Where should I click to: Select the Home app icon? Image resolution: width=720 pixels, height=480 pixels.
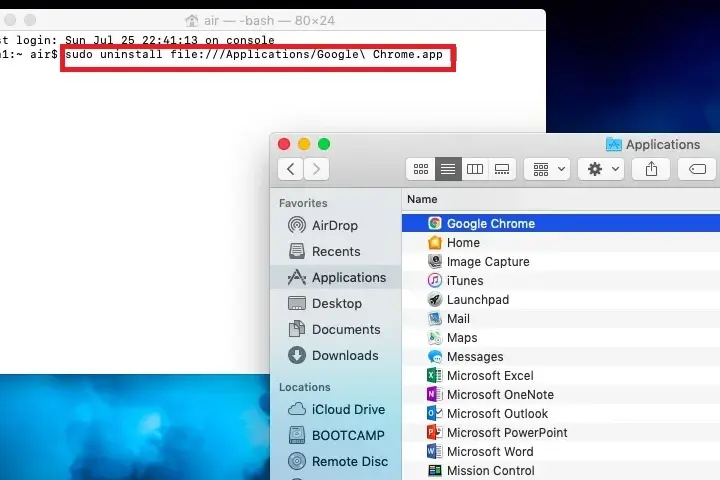(x=434, y=243)
